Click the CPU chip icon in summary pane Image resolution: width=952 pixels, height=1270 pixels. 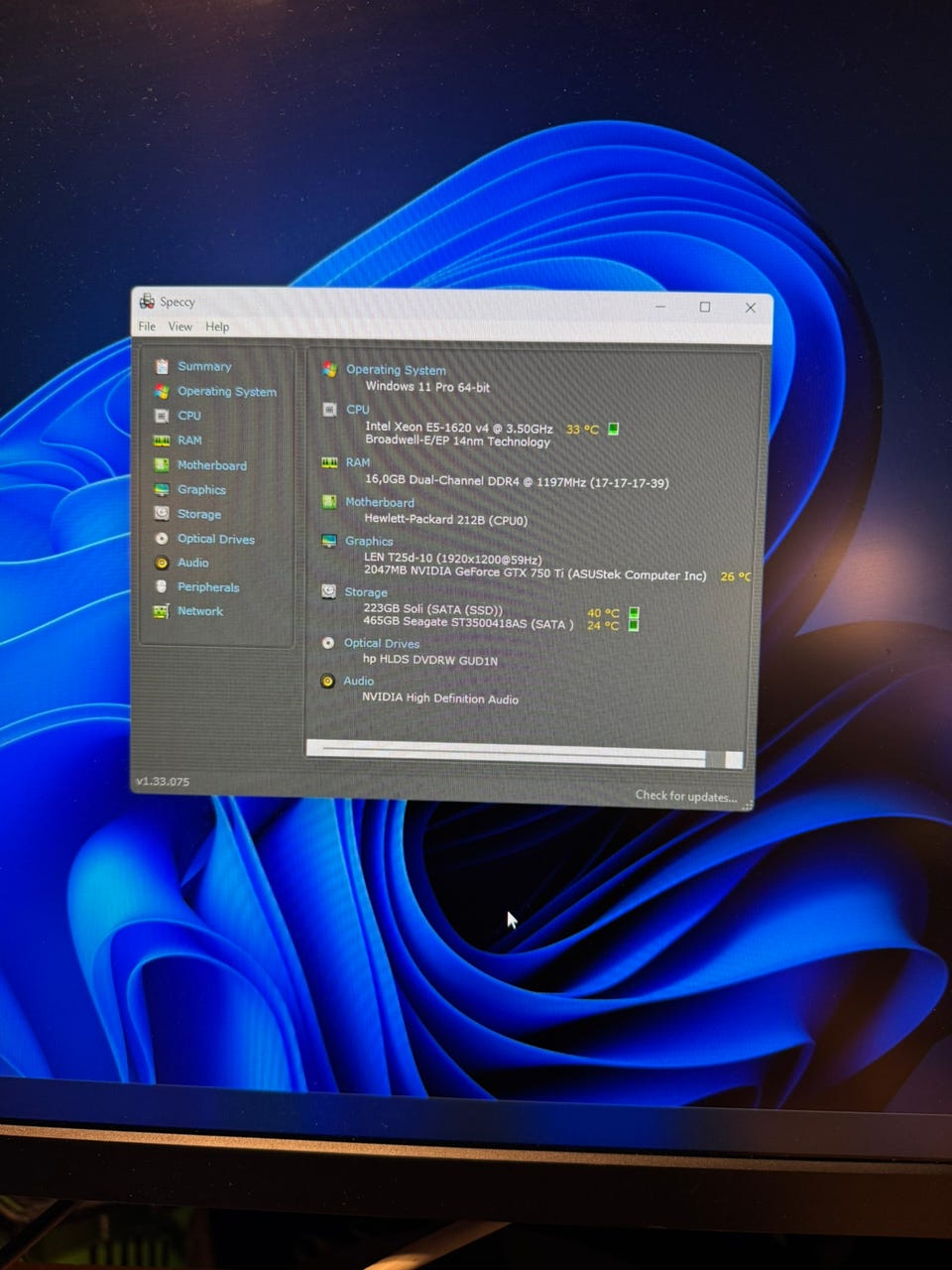[330, 409]
